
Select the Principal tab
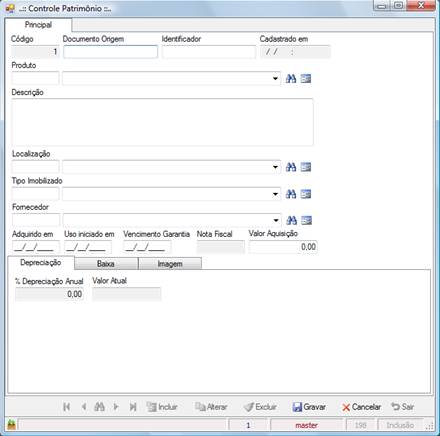point(38,25)
